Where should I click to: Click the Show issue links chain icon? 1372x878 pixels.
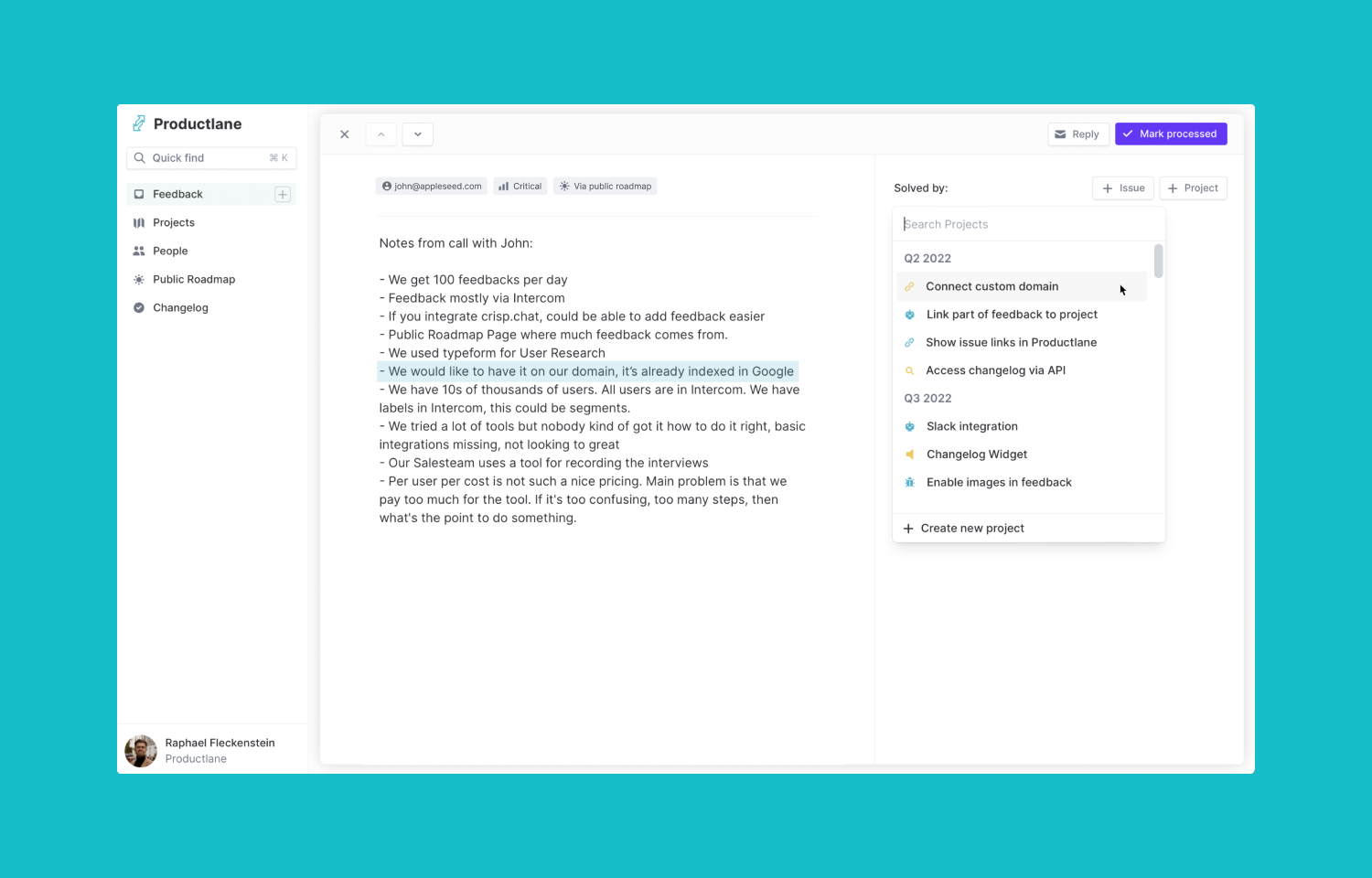[909, 343]
